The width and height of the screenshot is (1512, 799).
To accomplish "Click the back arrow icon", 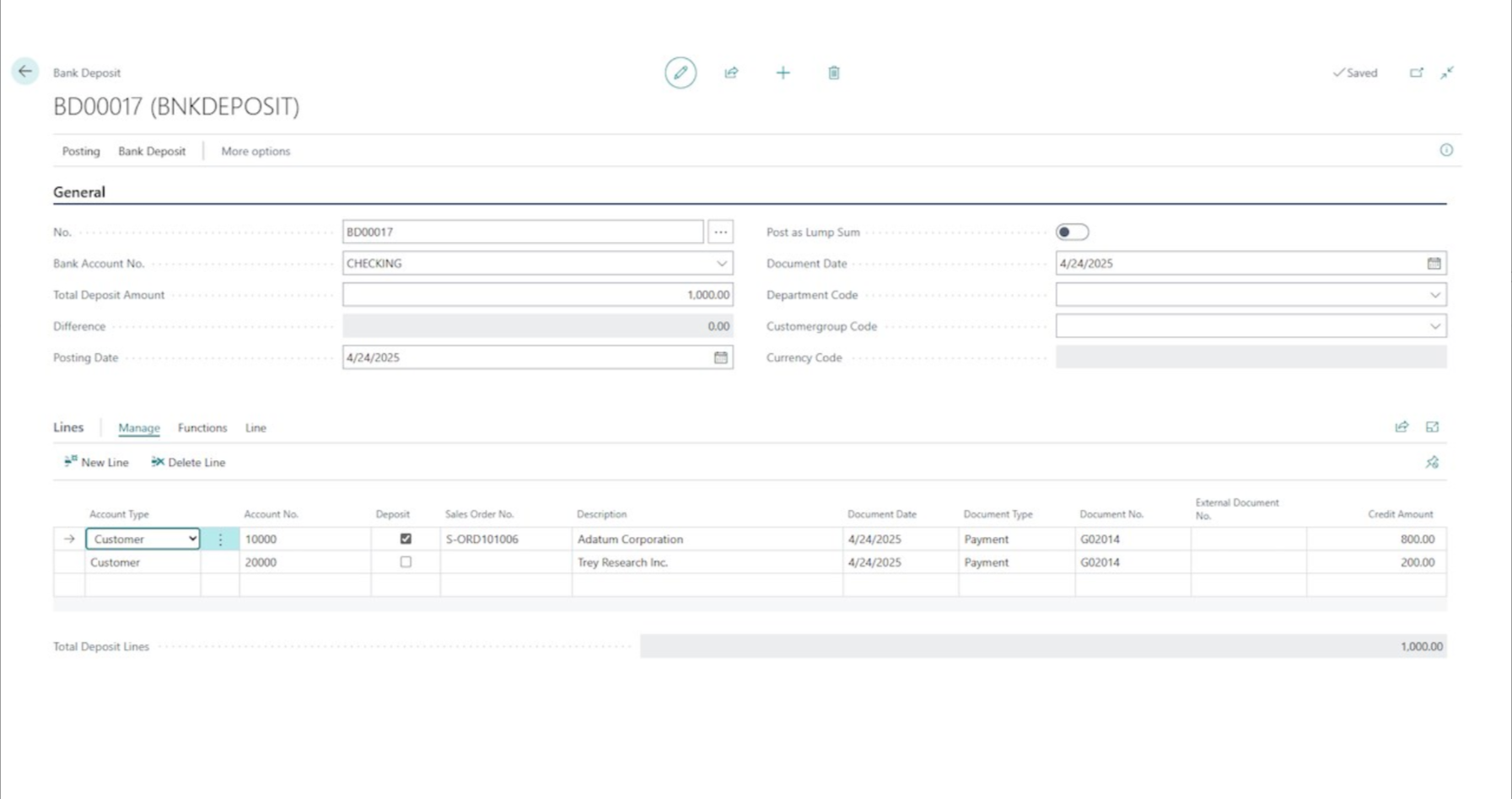I will pos(24,72).
